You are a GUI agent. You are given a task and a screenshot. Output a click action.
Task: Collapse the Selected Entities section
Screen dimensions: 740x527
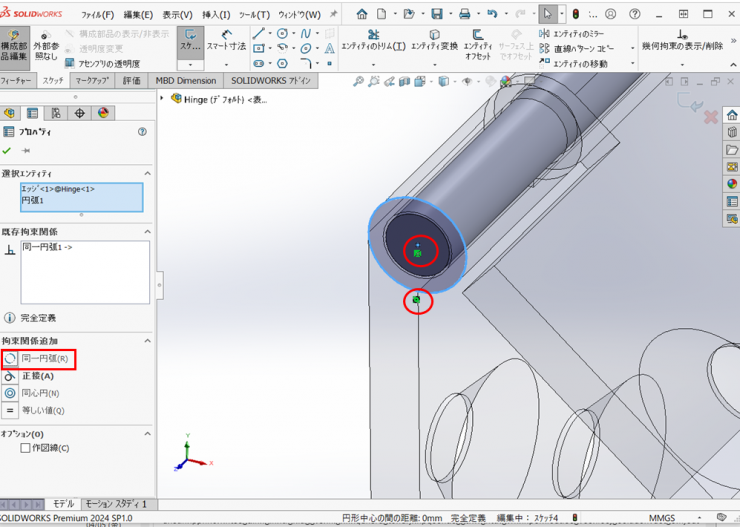click(x=148, y=173)
